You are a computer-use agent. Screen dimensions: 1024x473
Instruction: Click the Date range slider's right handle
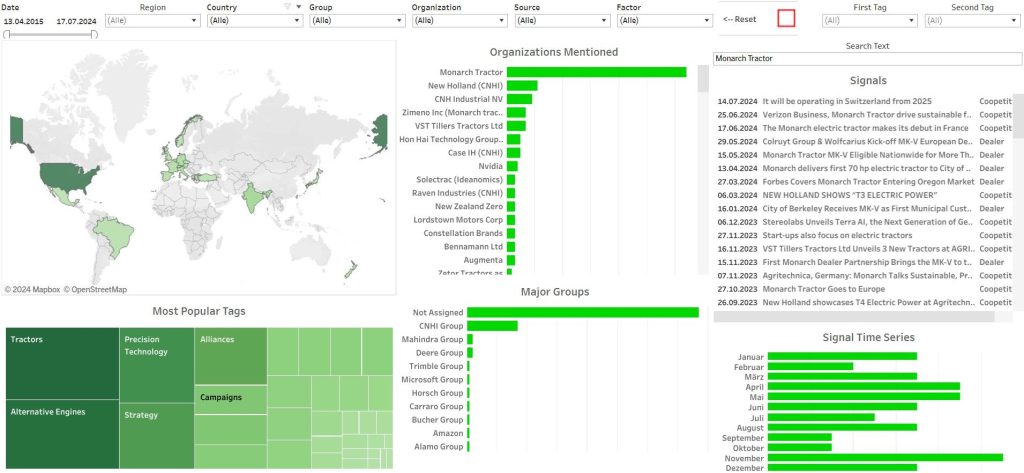95,34
